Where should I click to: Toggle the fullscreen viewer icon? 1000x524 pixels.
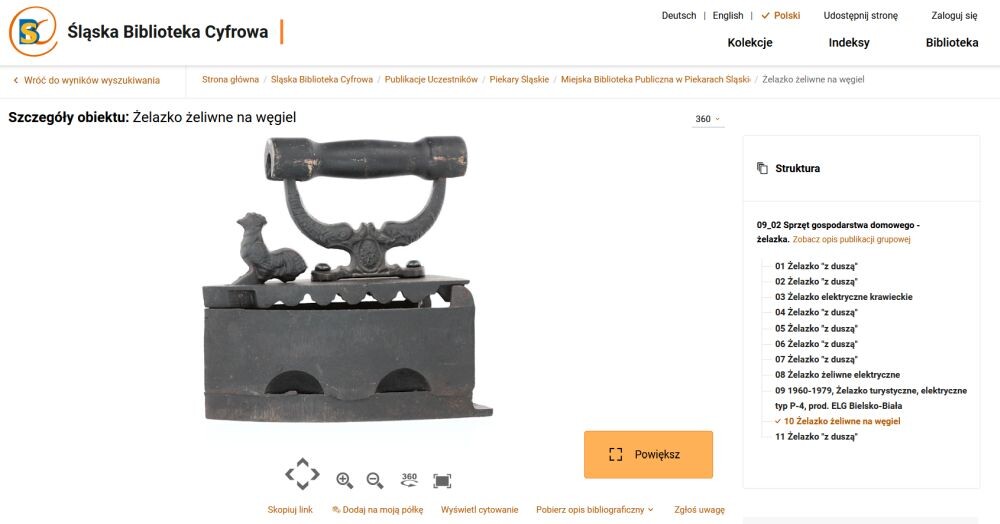[x=442, y=480]
